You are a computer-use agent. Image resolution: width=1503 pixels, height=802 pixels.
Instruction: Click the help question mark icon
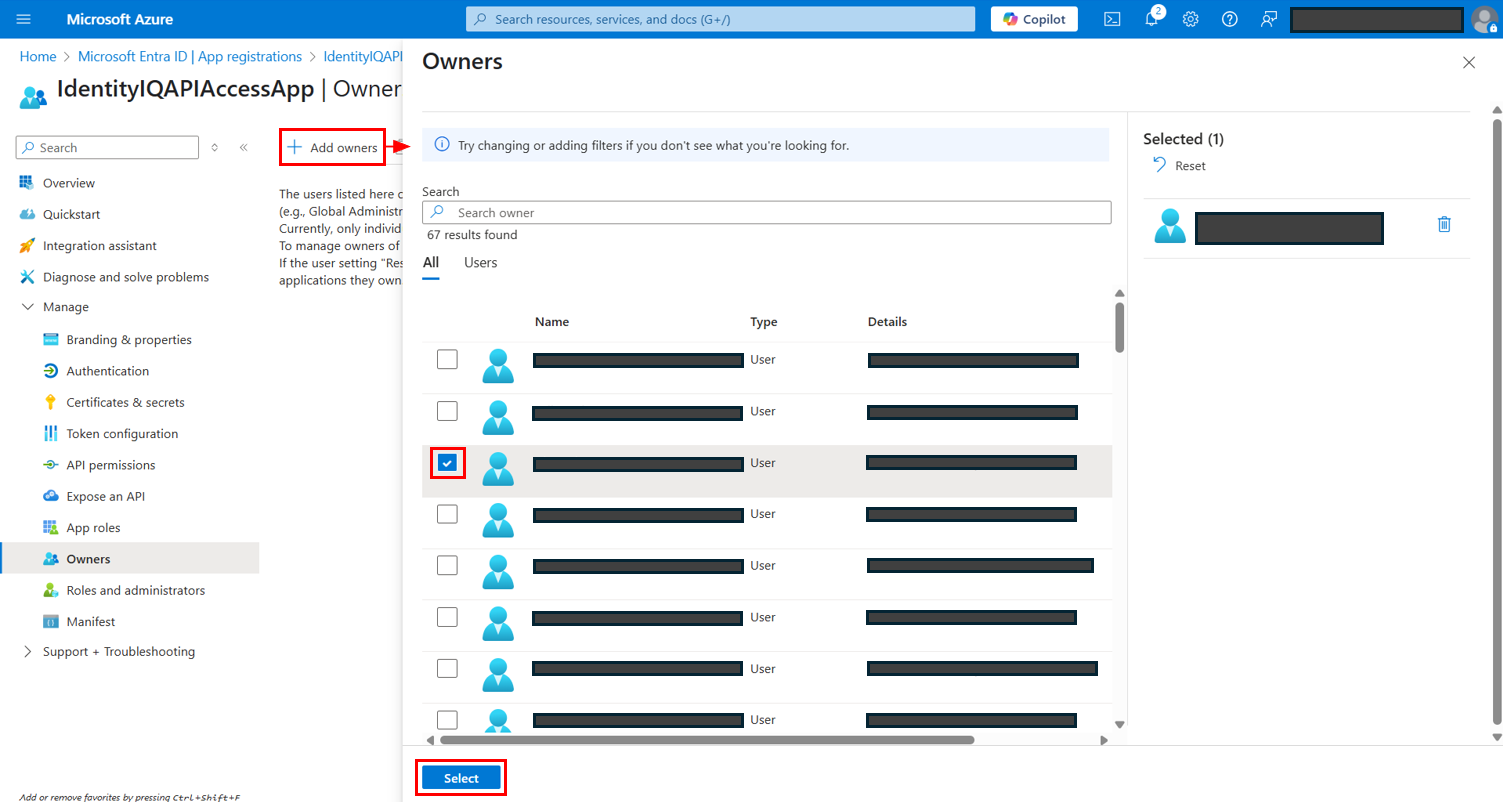click(x=1230, y=19)
